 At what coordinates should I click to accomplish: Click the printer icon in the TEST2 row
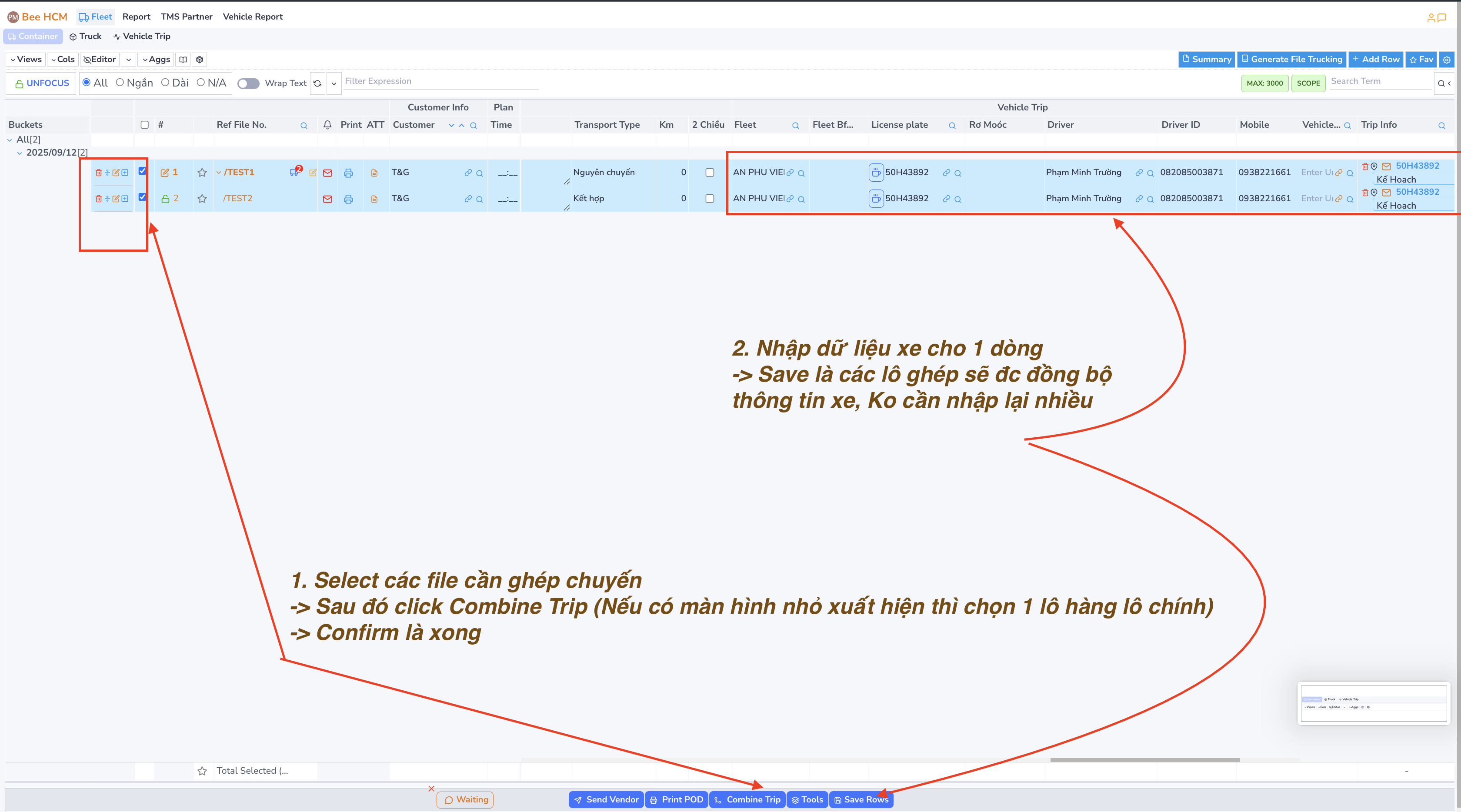pyautogui.click(x=348, y=199)
